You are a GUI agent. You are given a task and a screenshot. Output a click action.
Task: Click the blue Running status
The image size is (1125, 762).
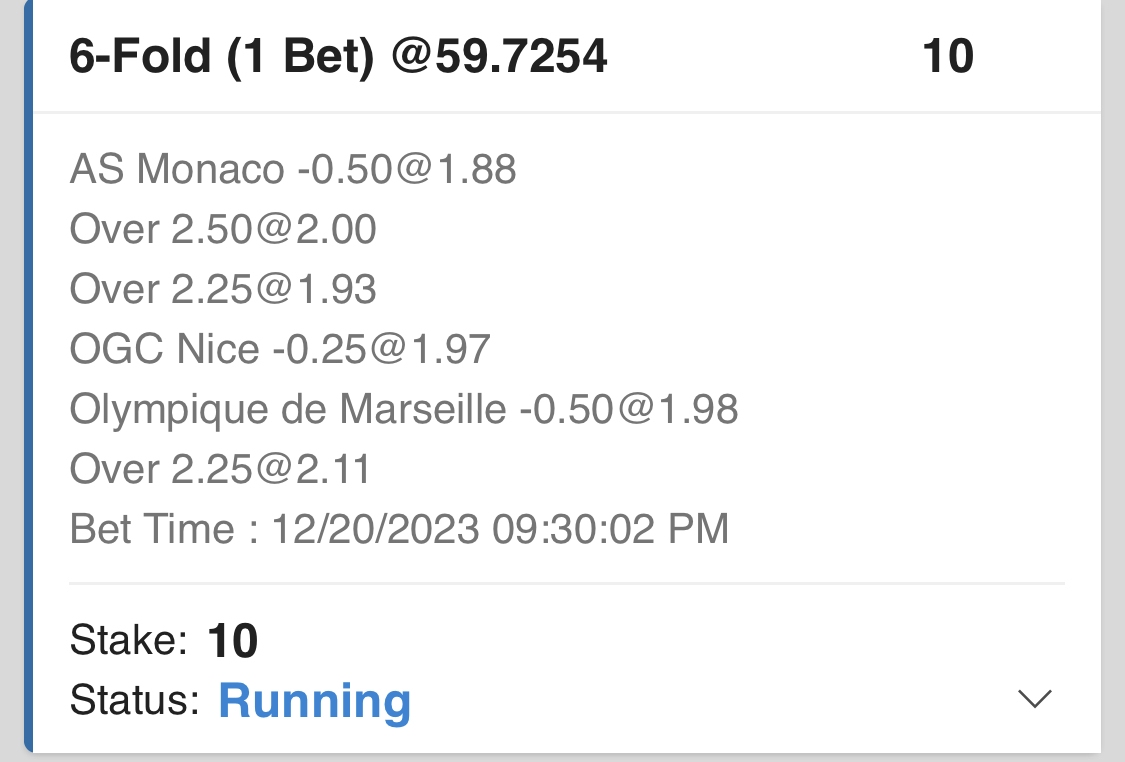click(315, 701)
